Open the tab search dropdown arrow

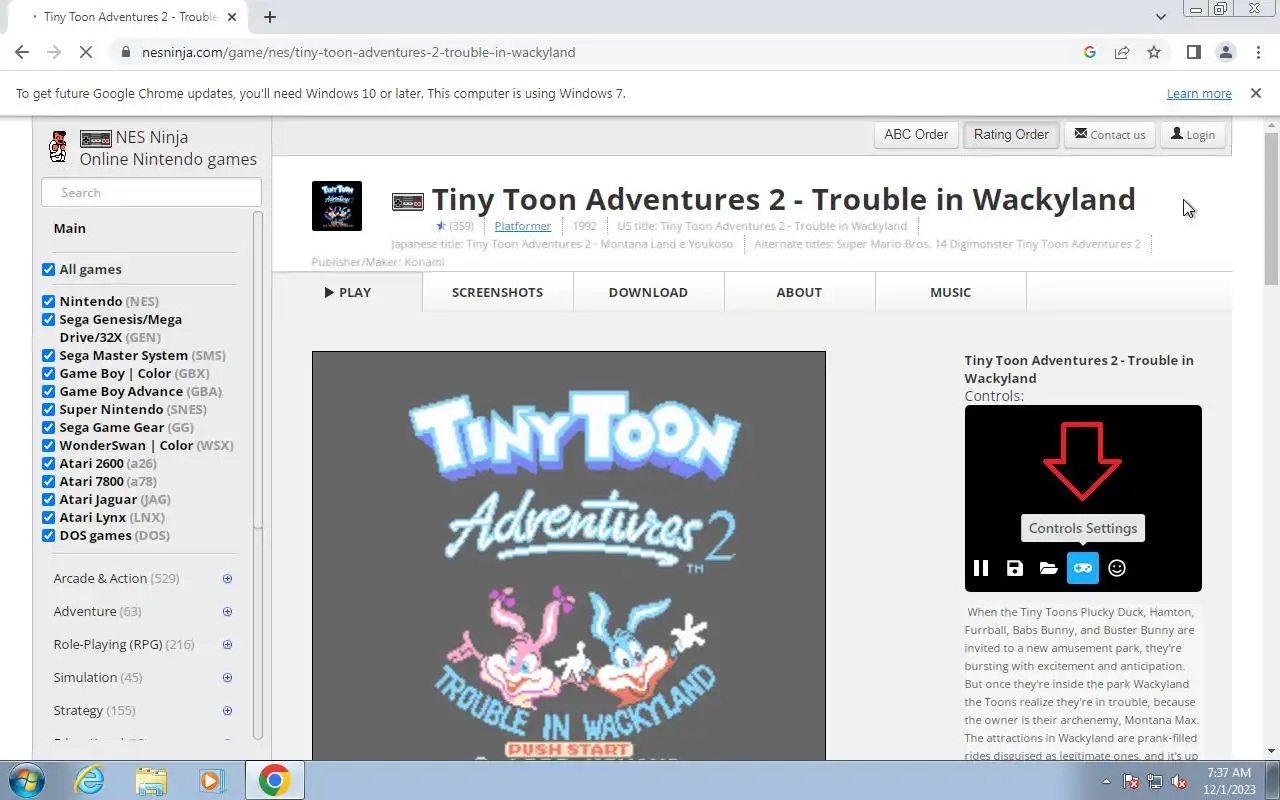1161,17
